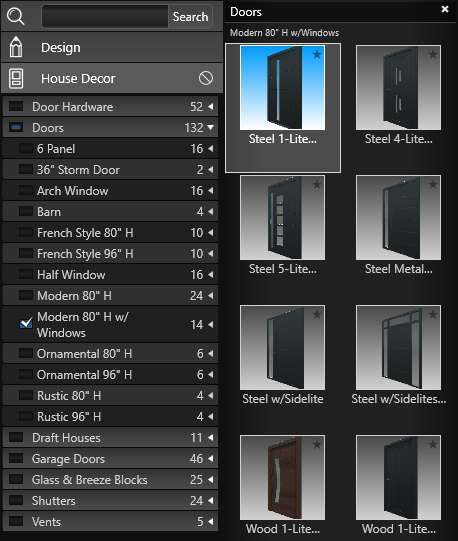Click the clear filter circle-slash icon

point(206,78)
